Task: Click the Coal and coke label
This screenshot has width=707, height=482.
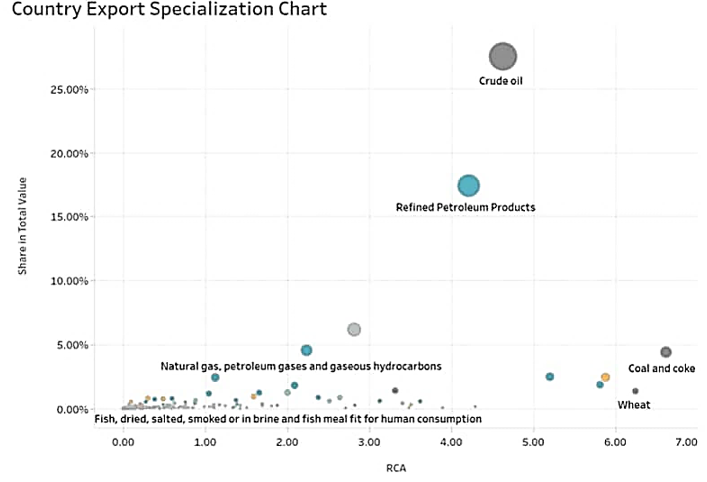Action: (661, 369)
